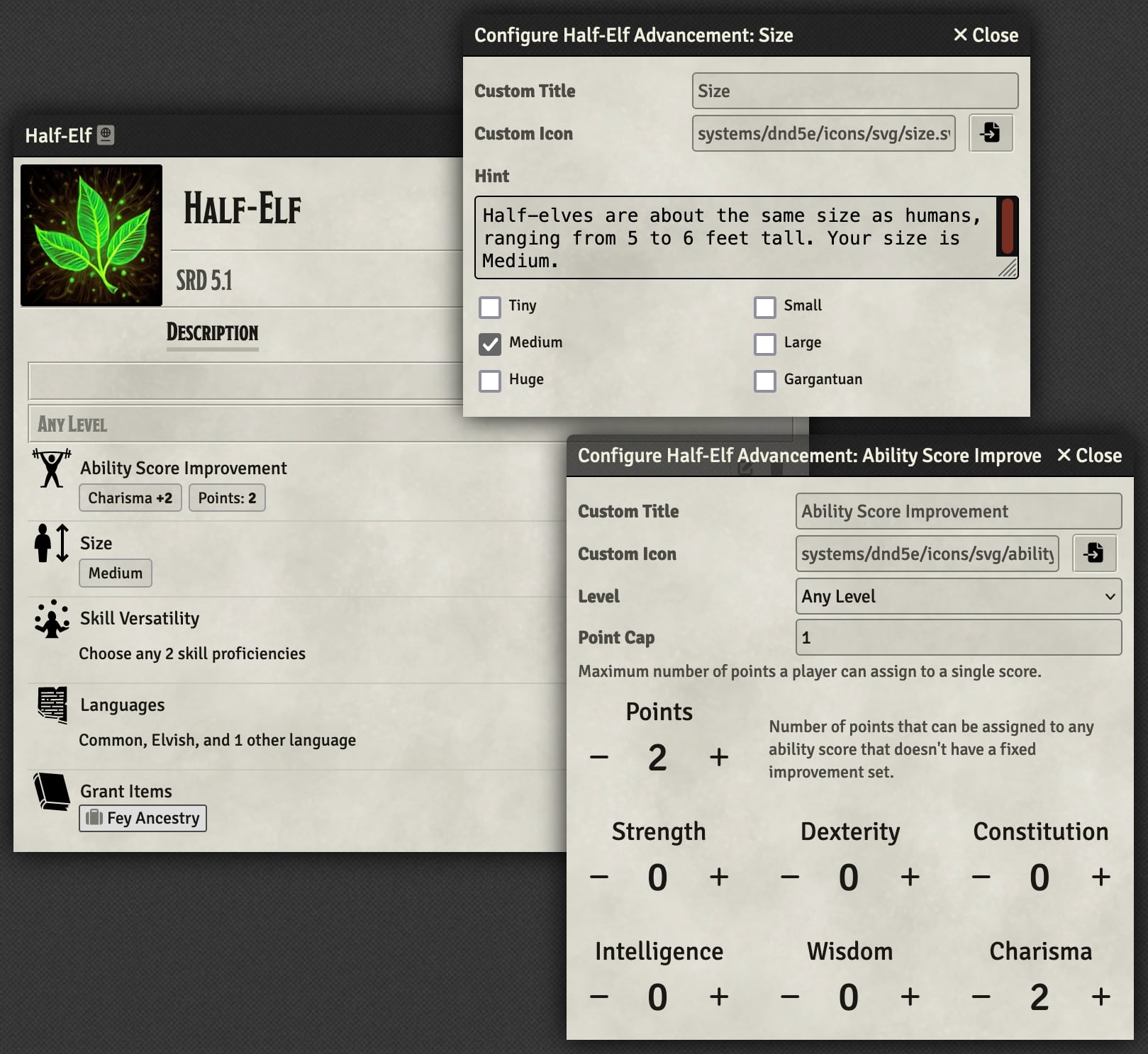Edit the Ability Score Custom Icon path

(927, 554)
